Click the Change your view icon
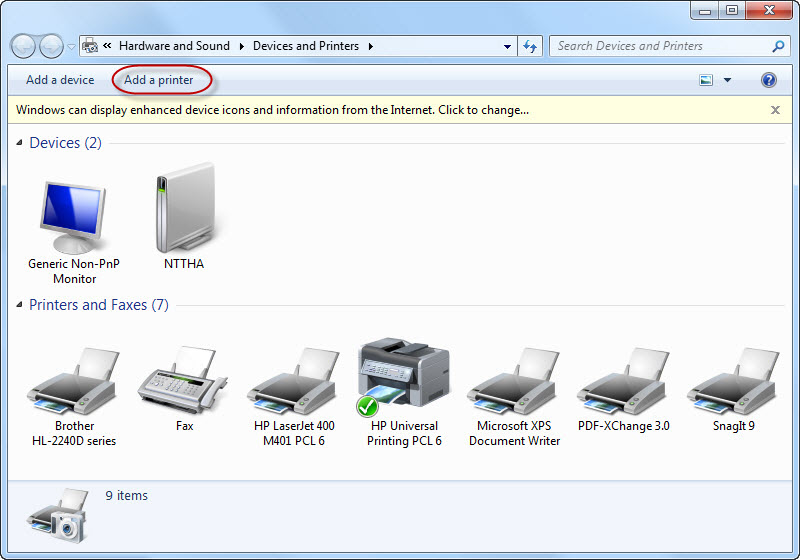Screen dimensions: 800x560 coord(706,80)
